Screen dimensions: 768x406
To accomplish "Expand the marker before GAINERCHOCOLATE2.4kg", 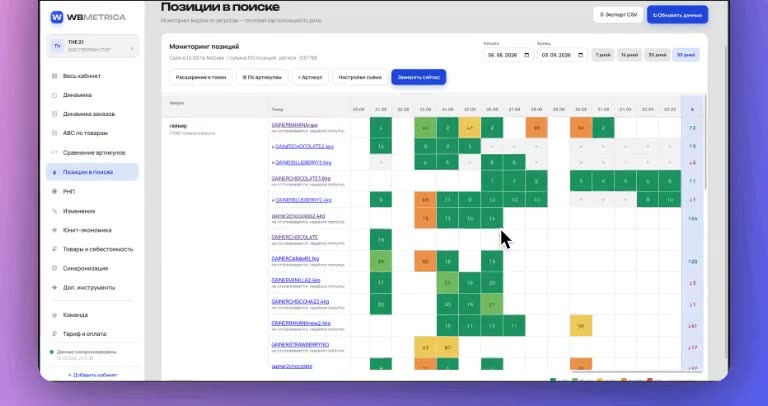I will pyautogui.click(x=273, y=146).
